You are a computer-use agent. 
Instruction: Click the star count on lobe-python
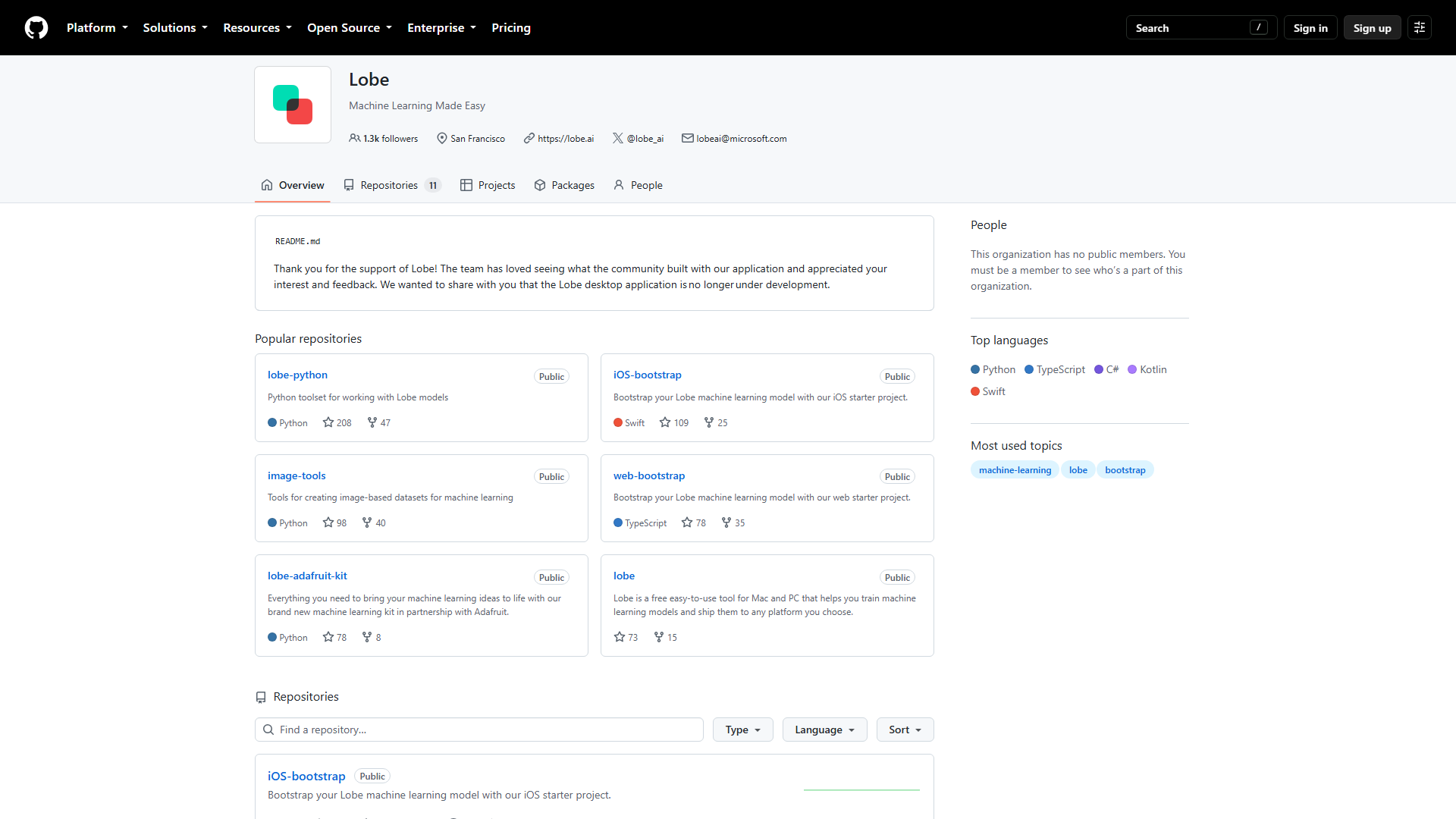tap(337, 422)
